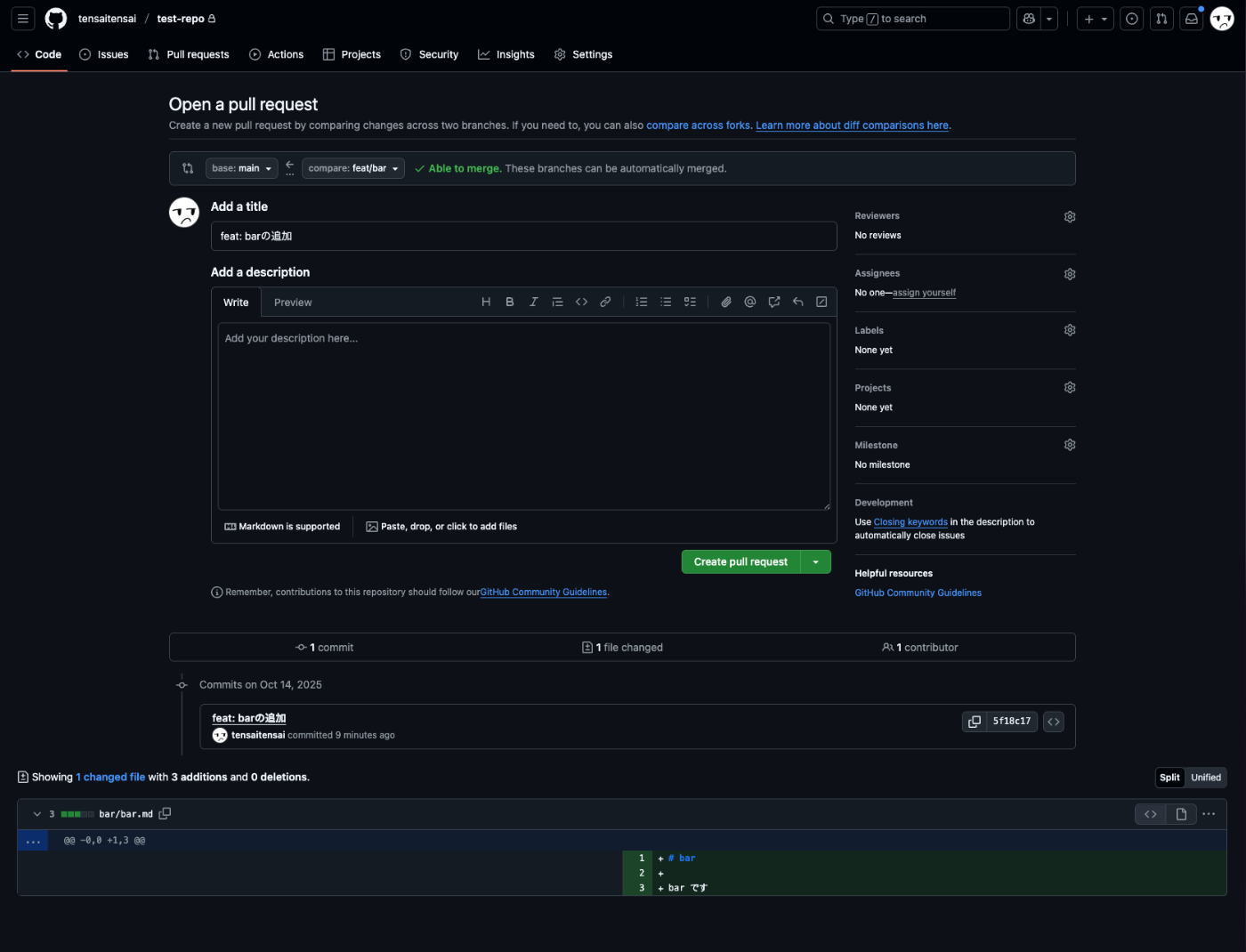
Task: Open the 1 changed file link
Action: (x=110, y=778)
